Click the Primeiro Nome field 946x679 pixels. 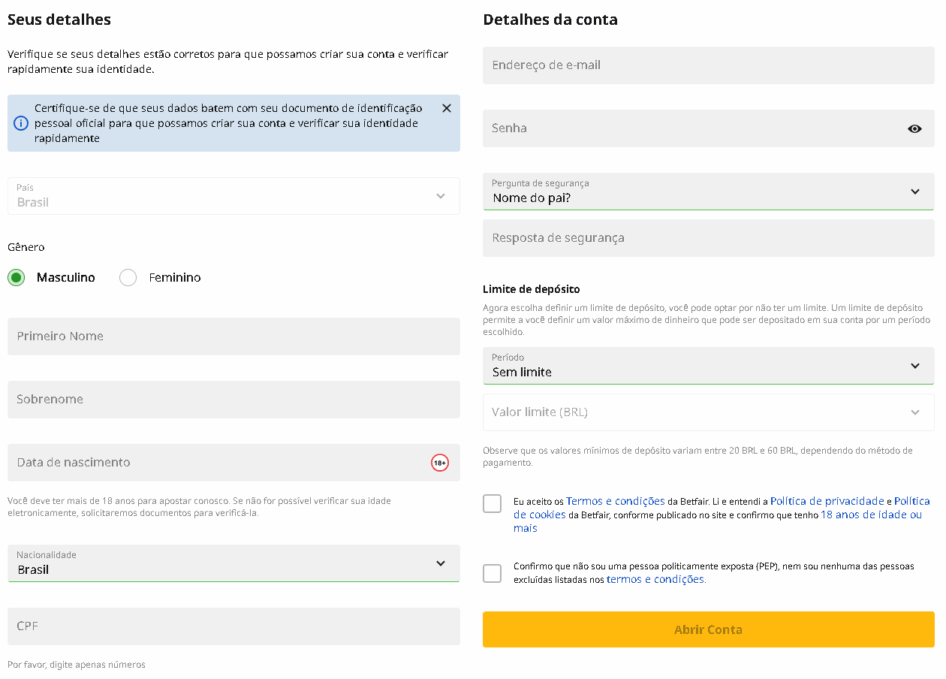click(x=233, y=336)
